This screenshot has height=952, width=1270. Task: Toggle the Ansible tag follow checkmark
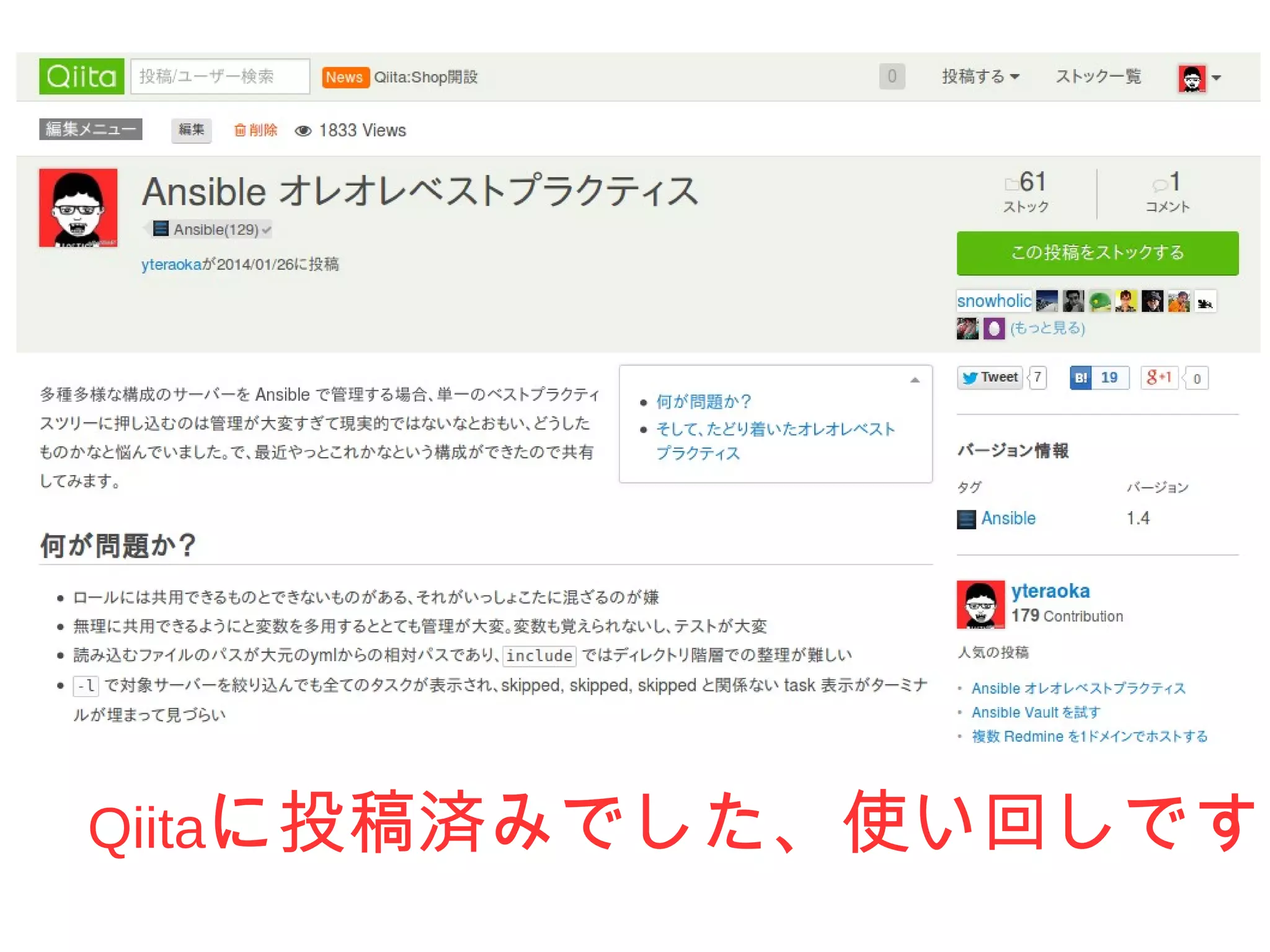pos(266,229)
